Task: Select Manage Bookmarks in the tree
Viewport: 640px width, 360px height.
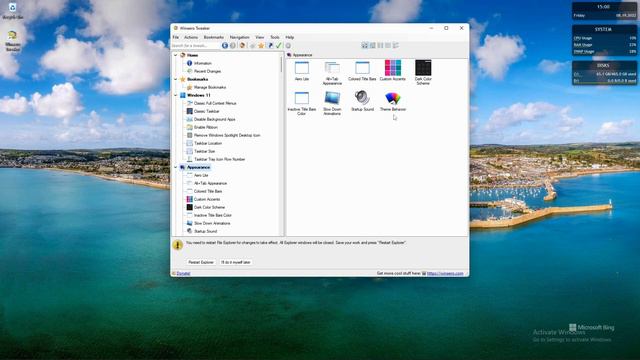Action: [x=210, y=87]
